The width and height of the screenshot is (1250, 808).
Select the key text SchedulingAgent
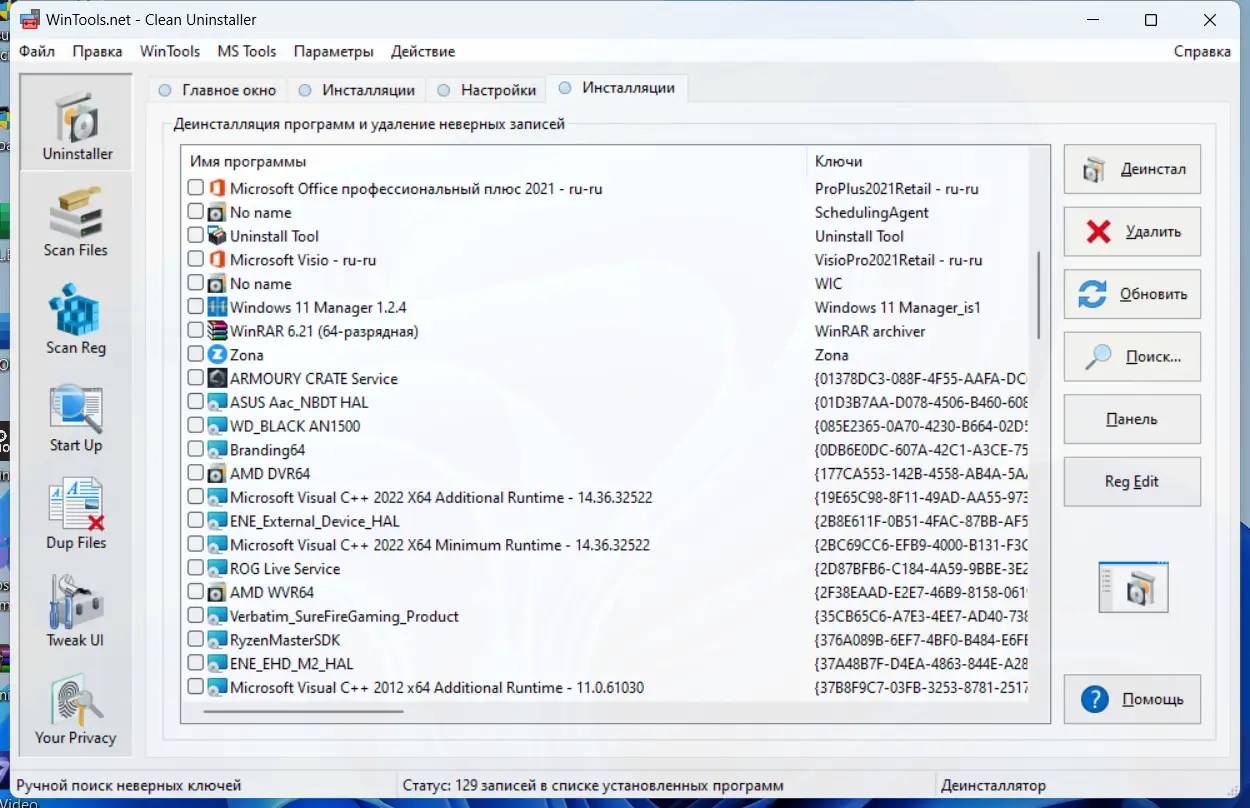(872, 212)
